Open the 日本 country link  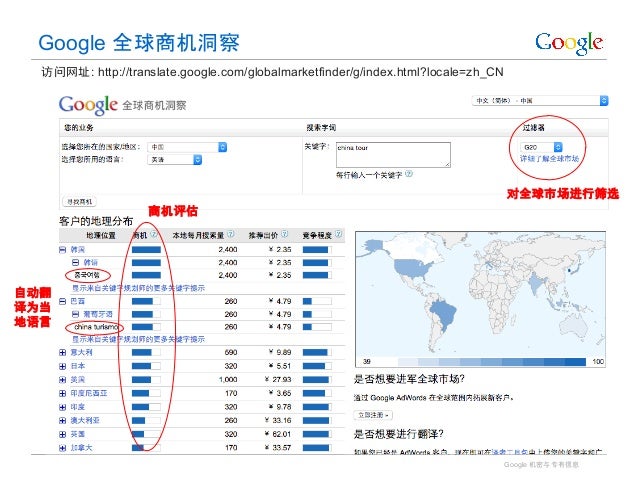pyautogui.click(x=78, y=366)
